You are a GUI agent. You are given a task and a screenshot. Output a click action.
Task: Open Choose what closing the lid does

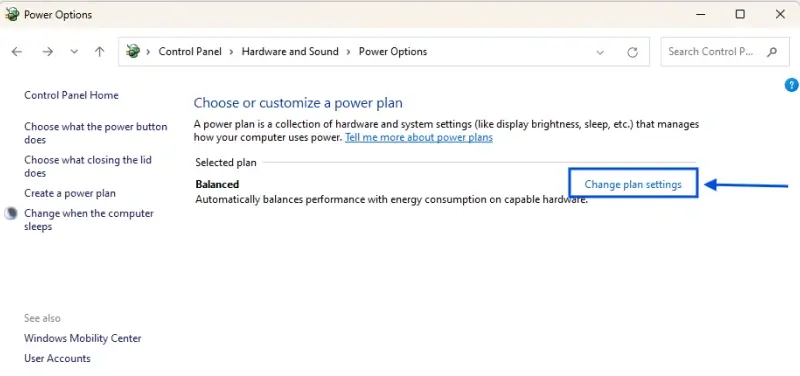point(88,166)
